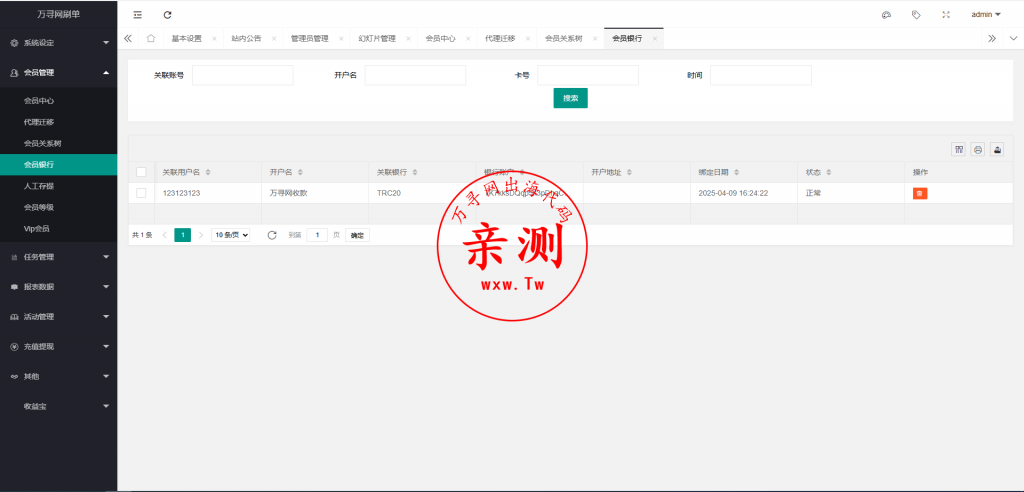Open 代理迁移 in the sidebar
Image resolution: width=1024 pixels, height=492 pixels.
(59, 122)
